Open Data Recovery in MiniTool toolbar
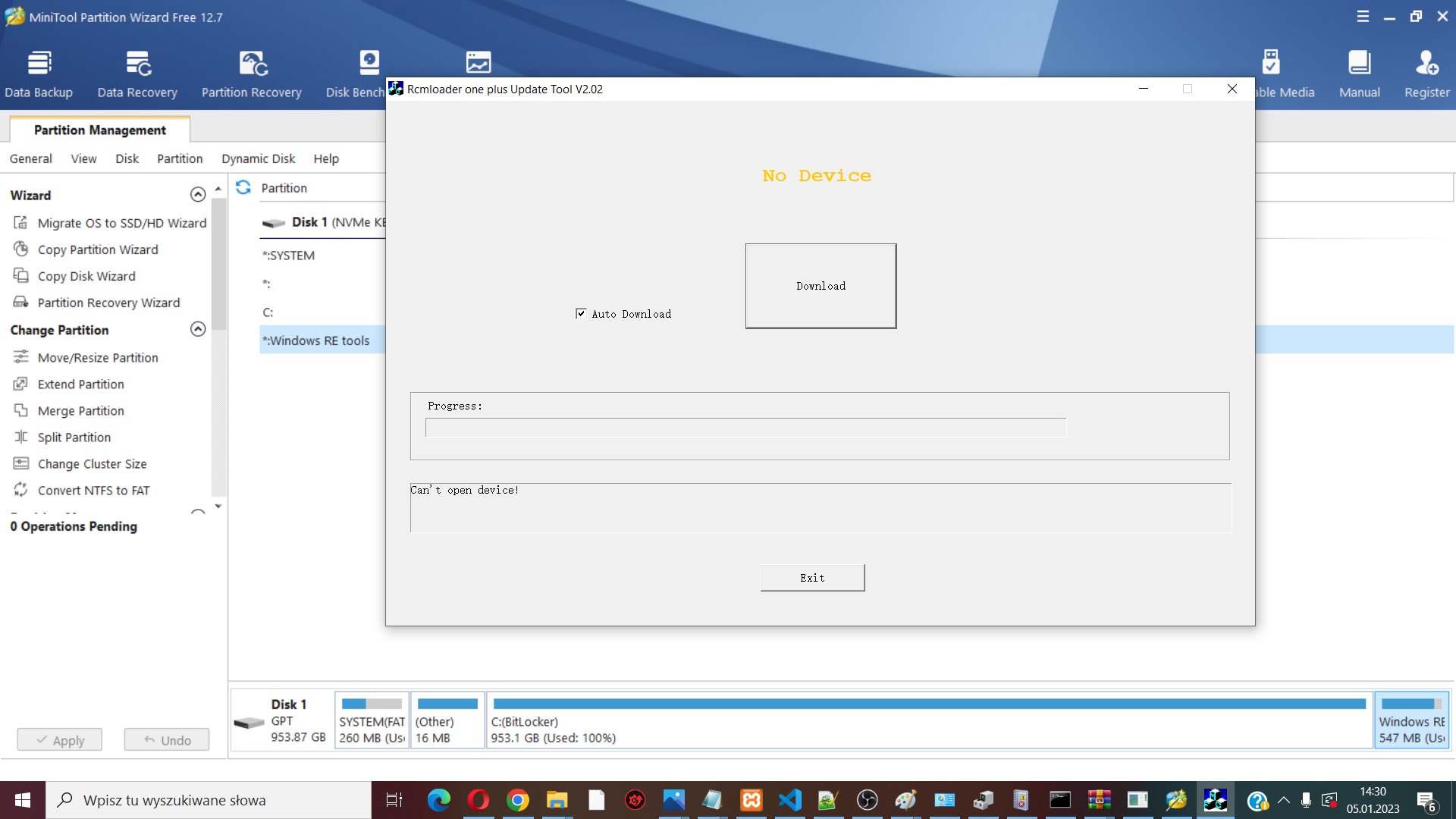1456x819 pixels. (x=137, y=74)
